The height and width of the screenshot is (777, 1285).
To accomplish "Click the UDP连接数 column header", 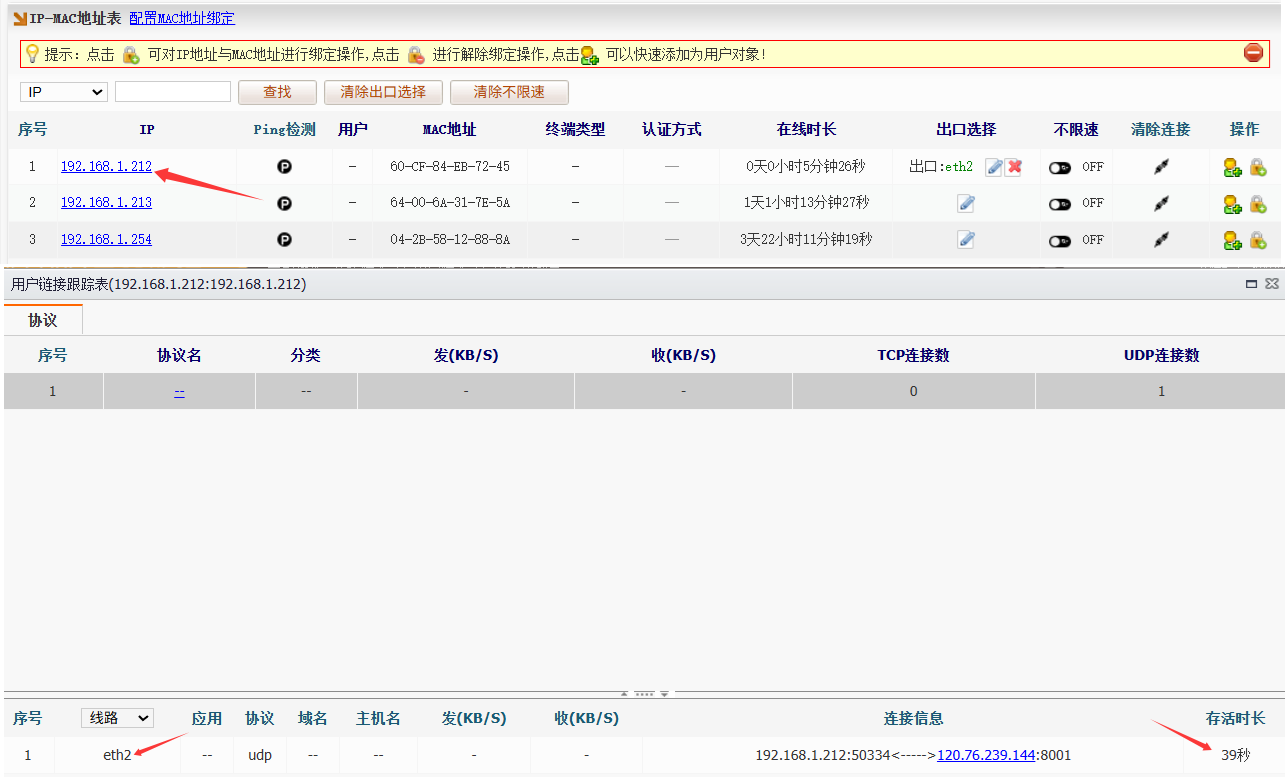I will 1161,355.
